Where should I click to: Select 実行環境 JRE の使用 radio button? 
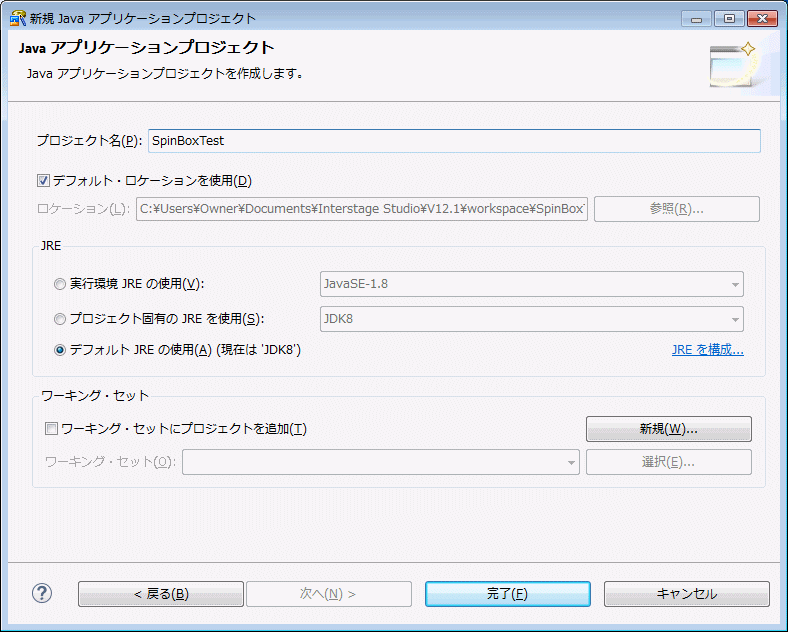tap(60, 284)
